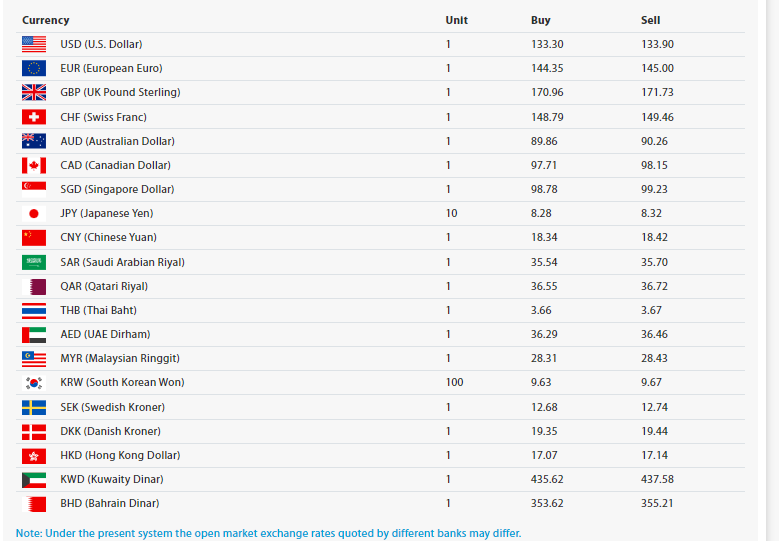Viewport: 779px width, 541px height.
Task: Click the Sell column header
Action: click(650, 20)
